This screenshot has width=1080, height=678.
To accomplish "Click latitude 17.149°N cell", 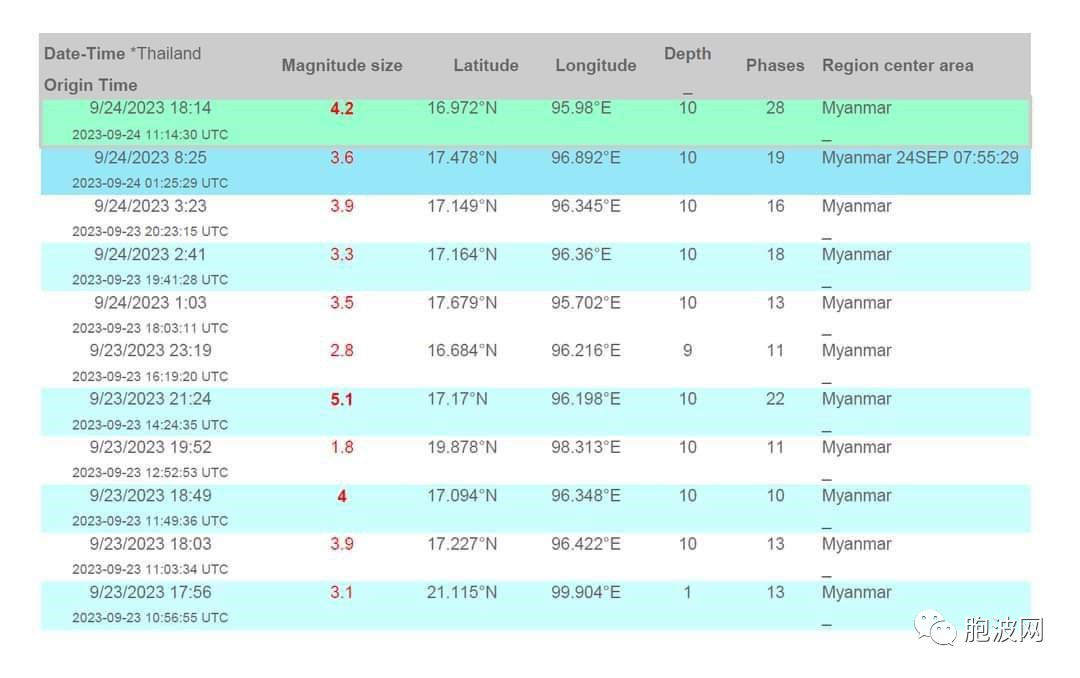I will 461,206.
